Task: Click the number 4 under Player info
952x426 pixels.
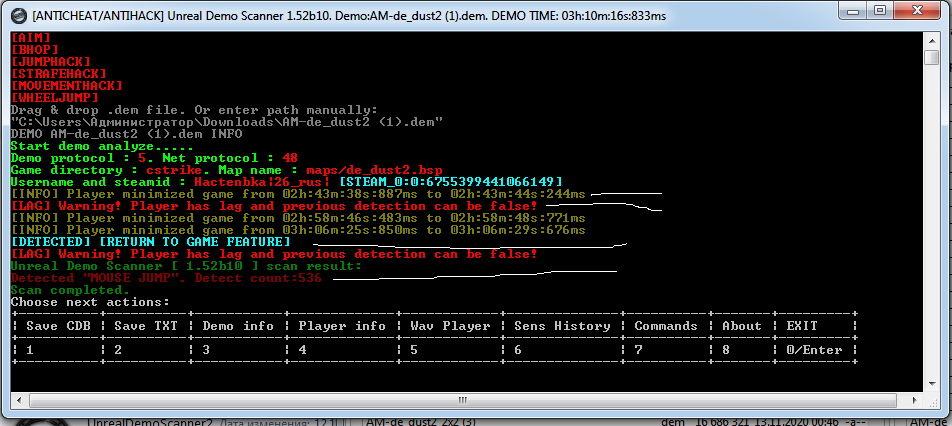Action: click(302, 350)
